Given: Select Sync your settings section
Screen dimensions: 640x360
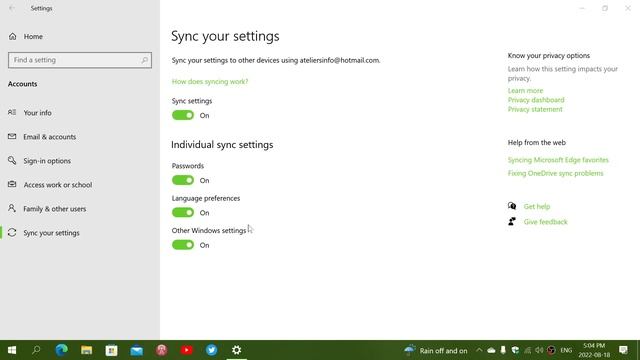Looking at the screenshot, I should [x=51, y=233].
